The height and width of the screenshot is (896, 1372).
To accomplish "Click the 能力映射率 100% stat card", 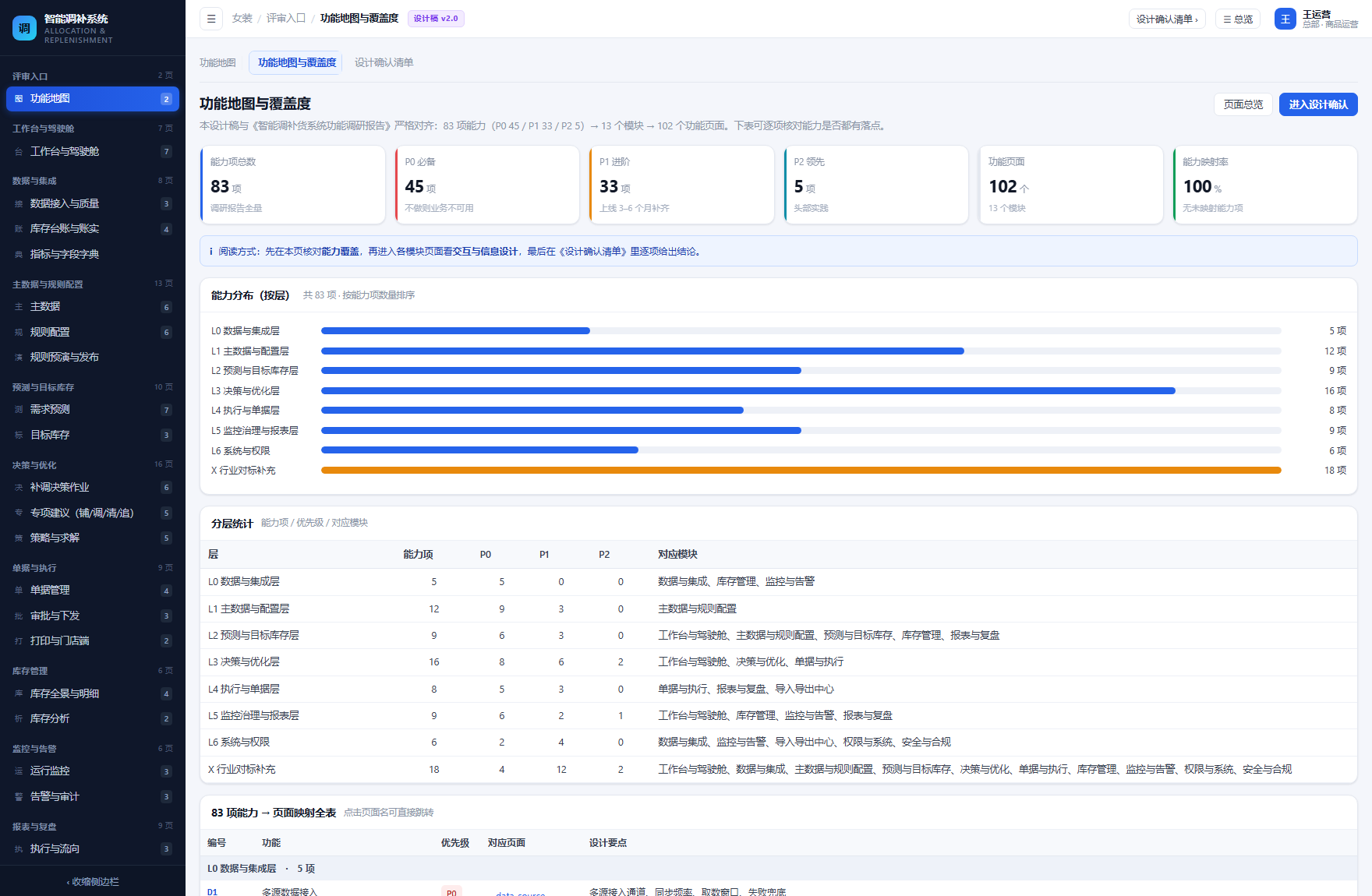I will pos(1265,185).
